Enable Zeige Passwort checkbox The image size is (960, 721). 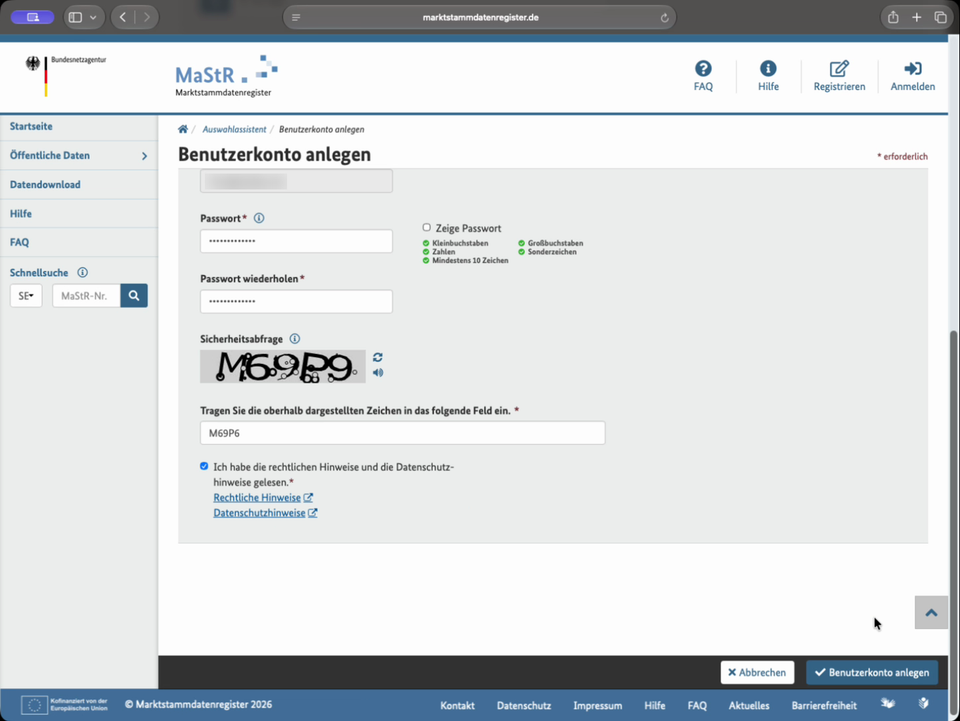[x=427, y=228]
